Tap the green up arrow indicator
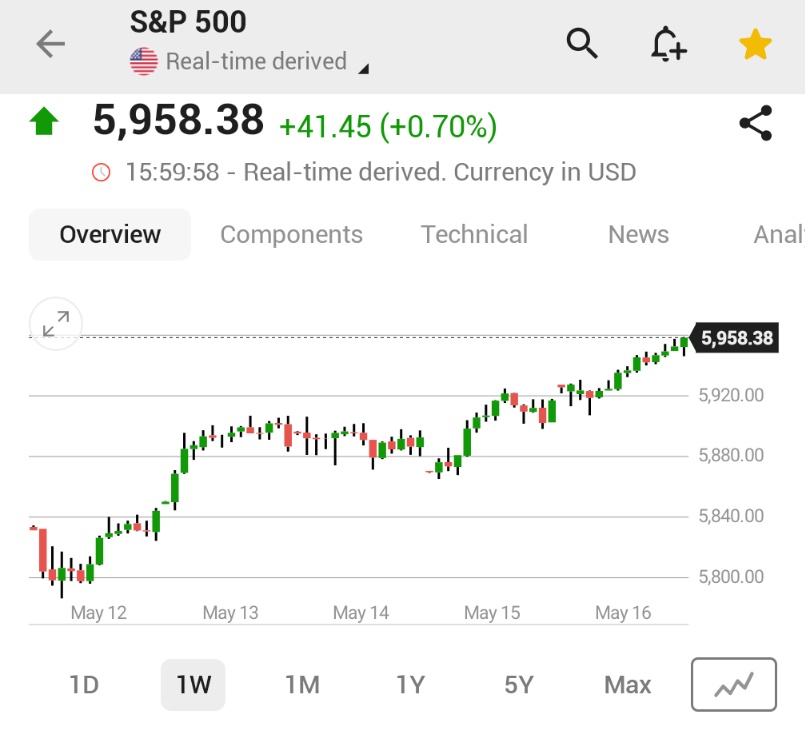Screen dimensions: 805x735 pos(44,121)
